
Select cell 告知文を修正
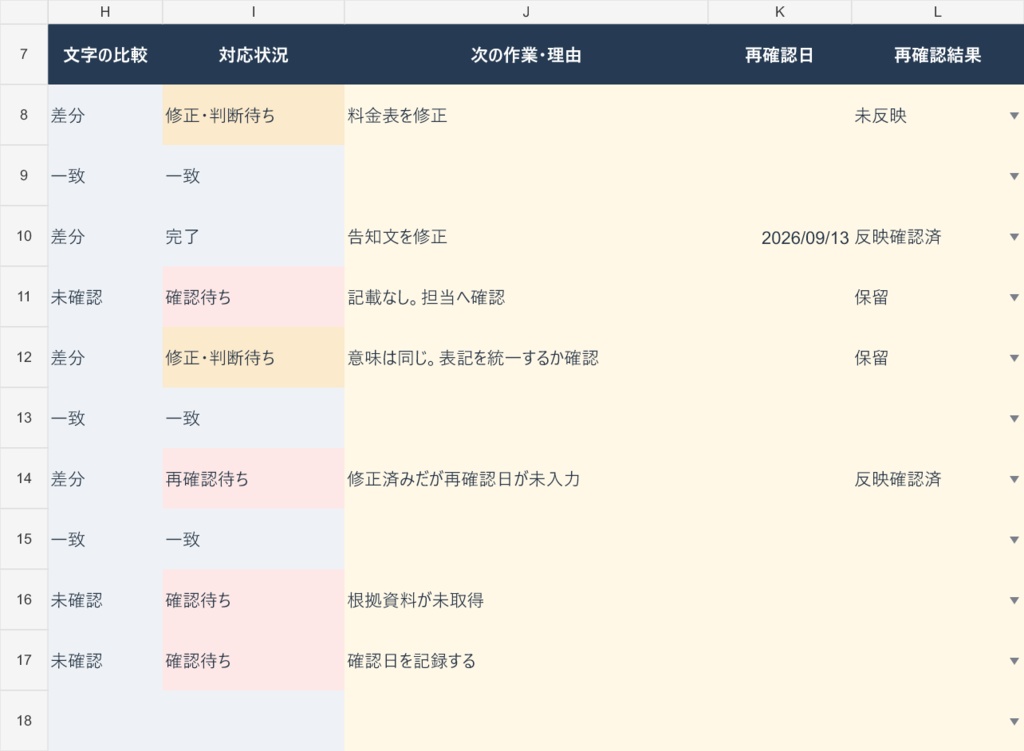pos(526,236)
